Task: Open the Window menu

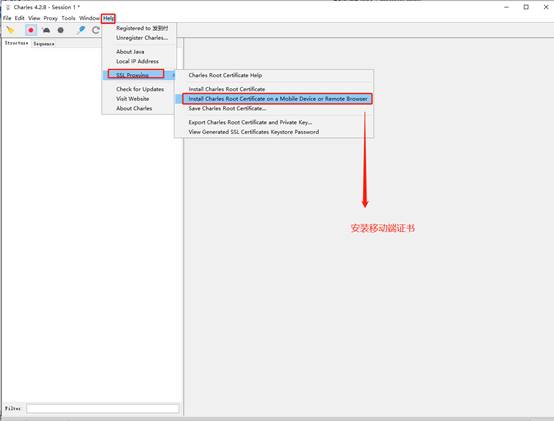Action: pos(89,18)
